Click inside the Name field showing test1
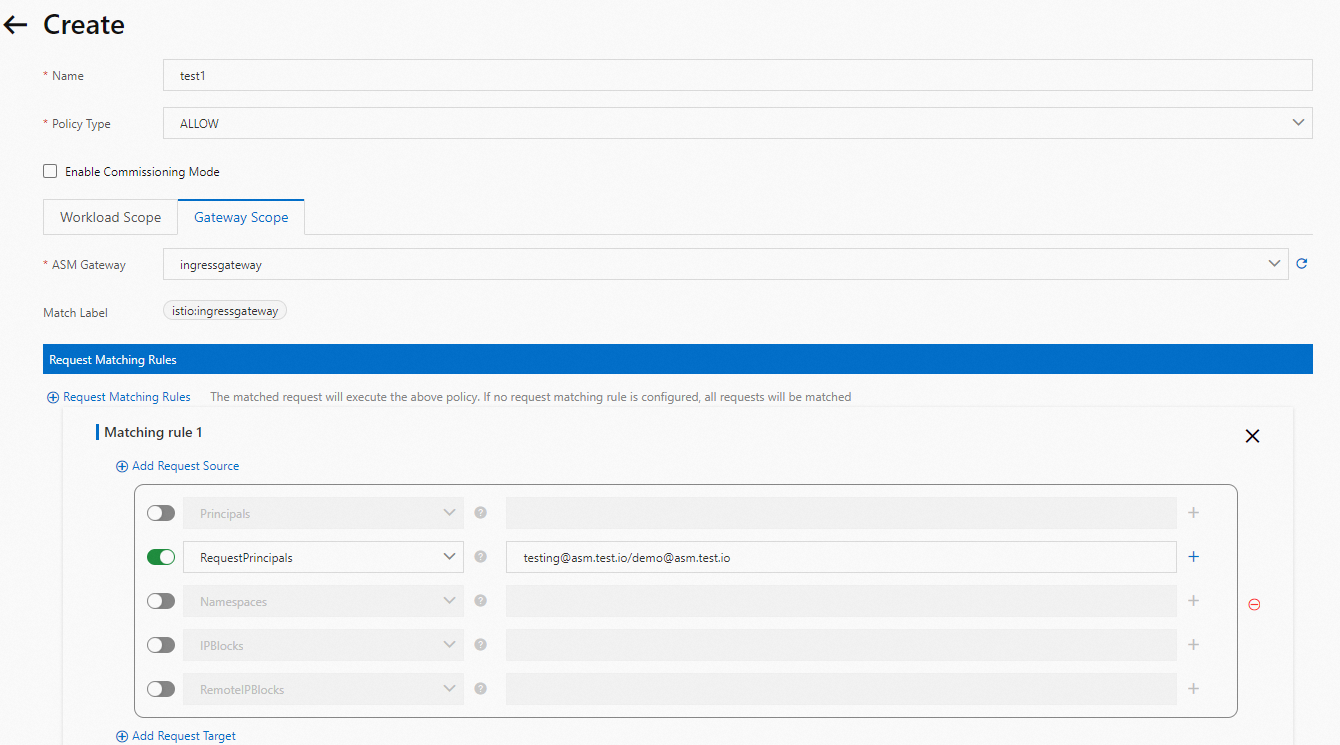Screen dimensions: 1340x745 coord(737,74)
